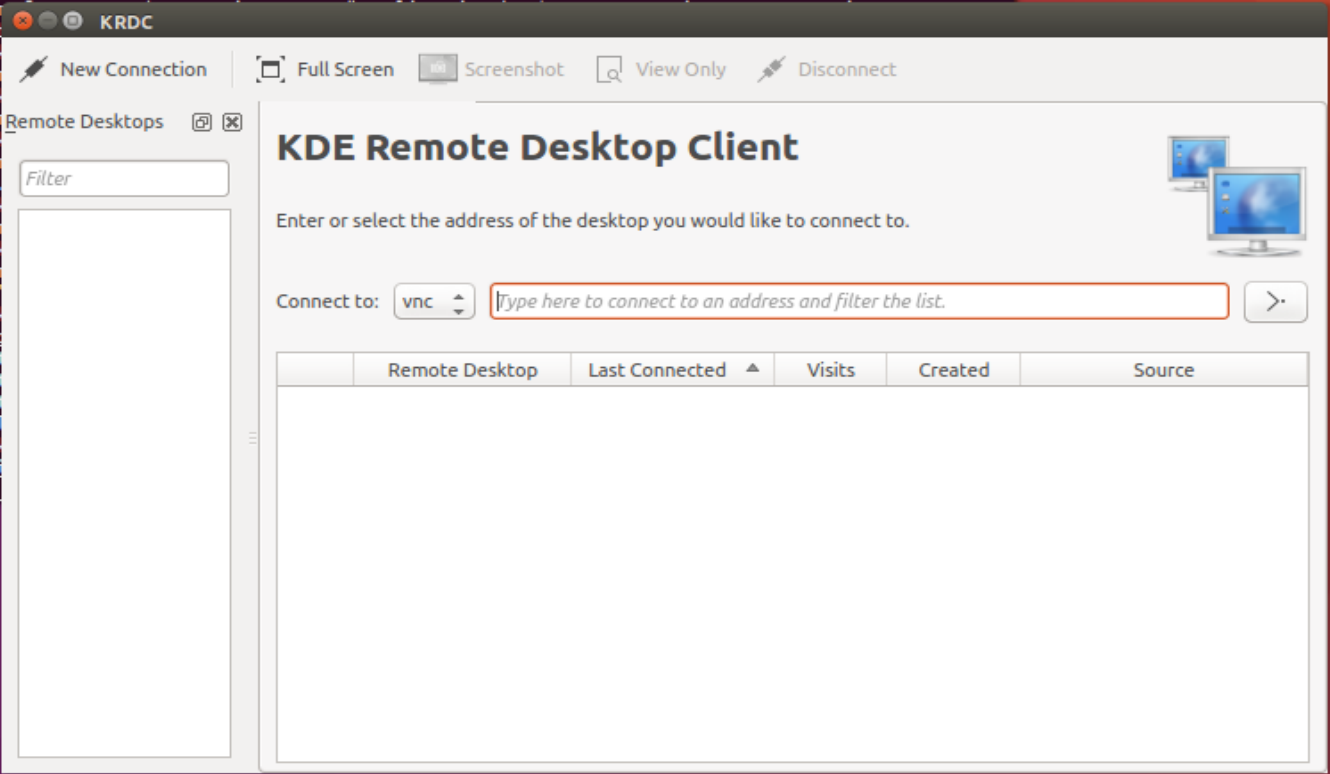Open the vnc protocol dropdown
1330x774 pixels.
tap(434, 301)
